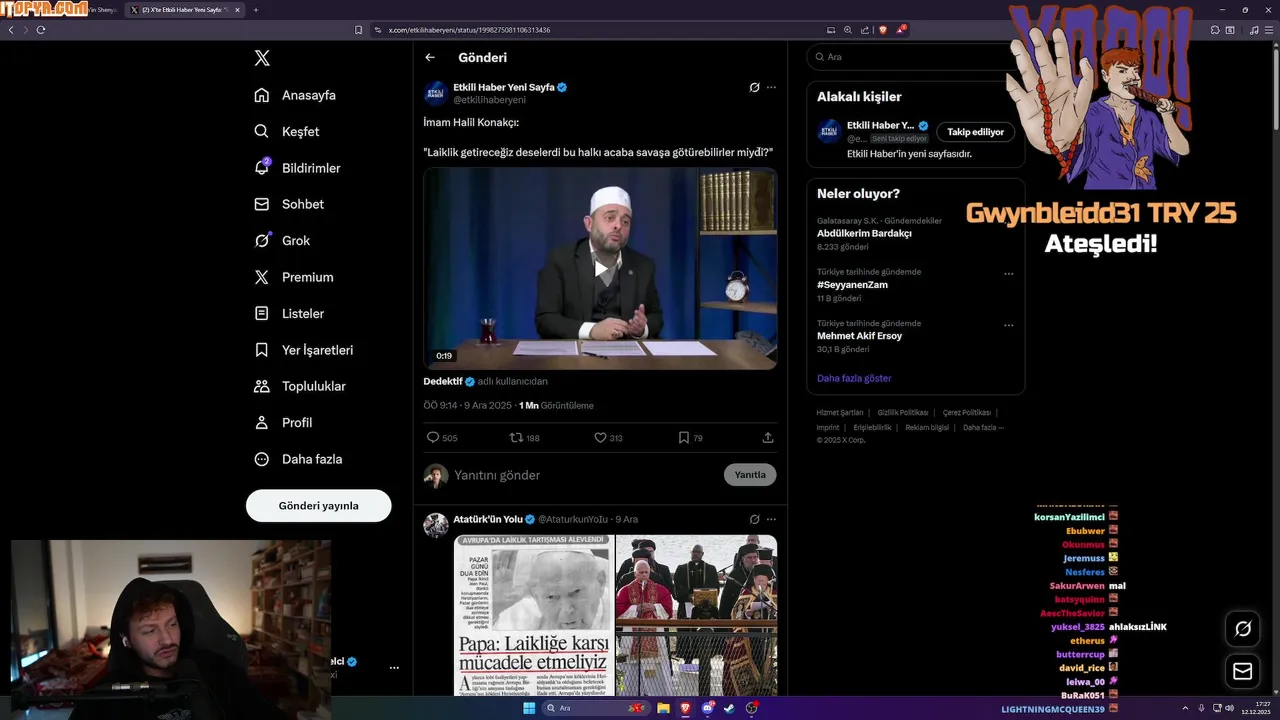
Task: Open Atatürk'ün Yolu profile
Action: pyautogui.click(x=488, y=519)
